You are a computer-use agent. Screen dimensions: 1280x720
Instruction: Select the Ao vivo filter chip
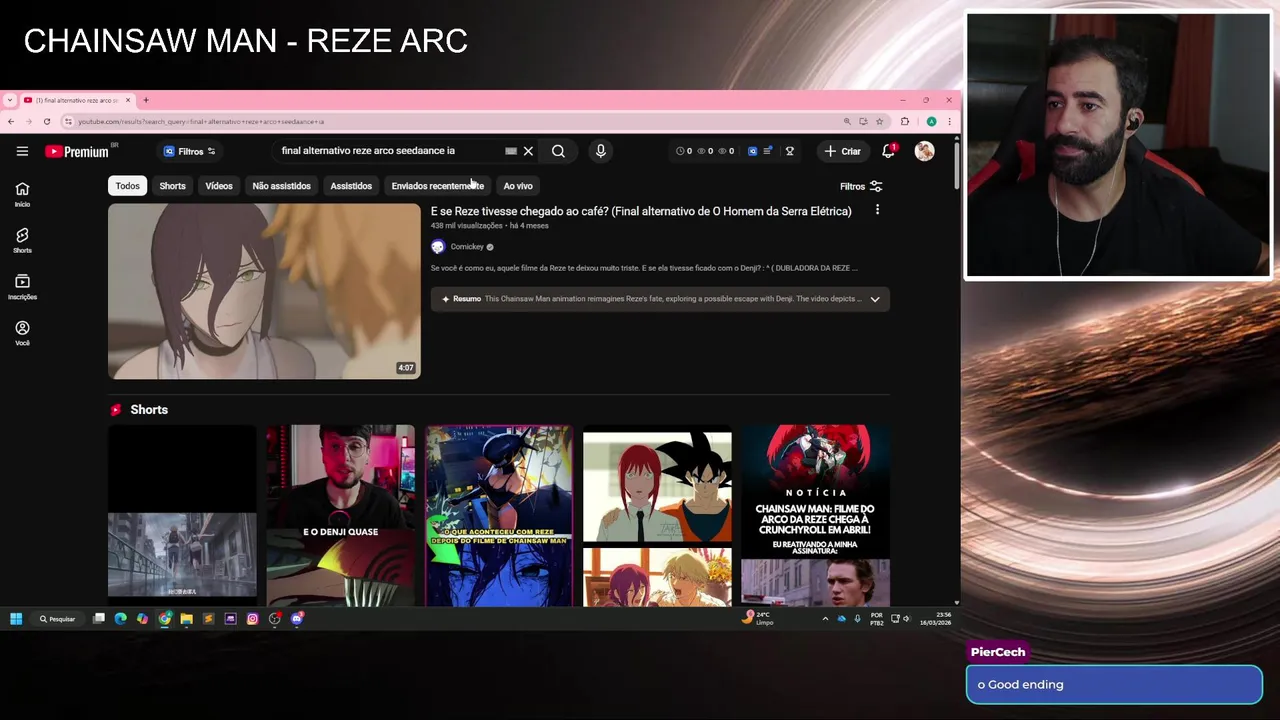[518, 186]
